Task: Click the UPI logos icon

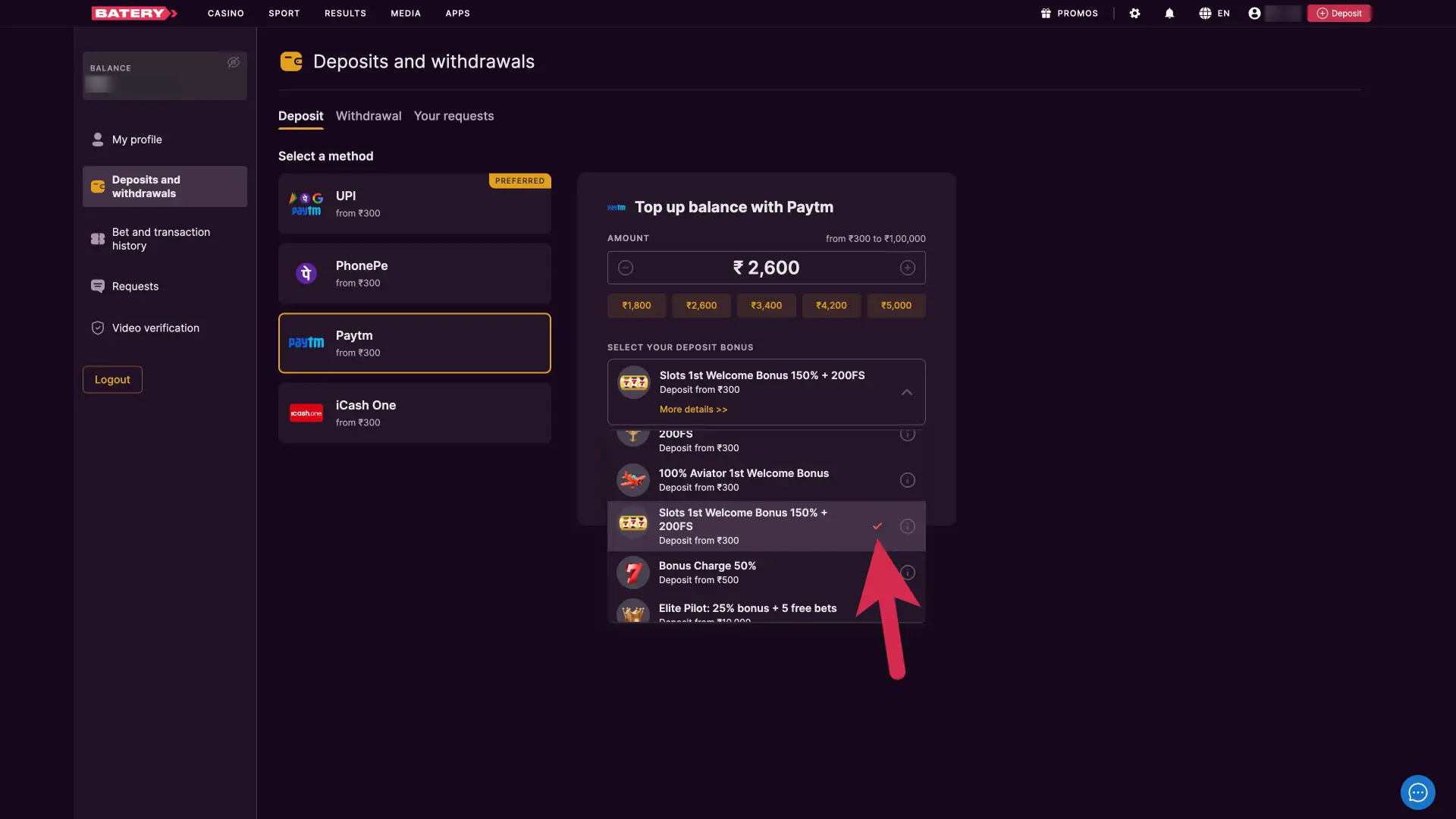Action: click(x=306, y=203)
